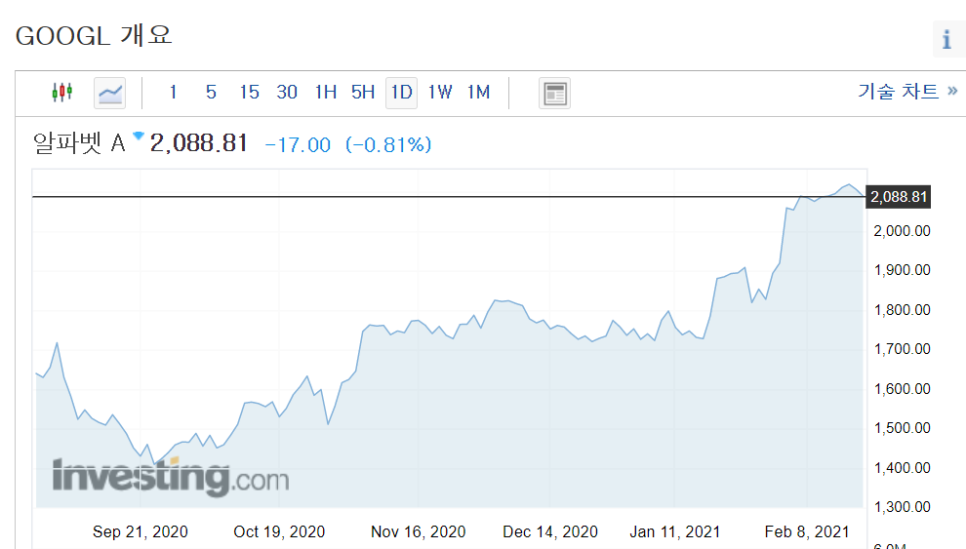Click the 2,088.81 price value
The width and height of the screenshot is (966, 549).
tap(198, 143)
